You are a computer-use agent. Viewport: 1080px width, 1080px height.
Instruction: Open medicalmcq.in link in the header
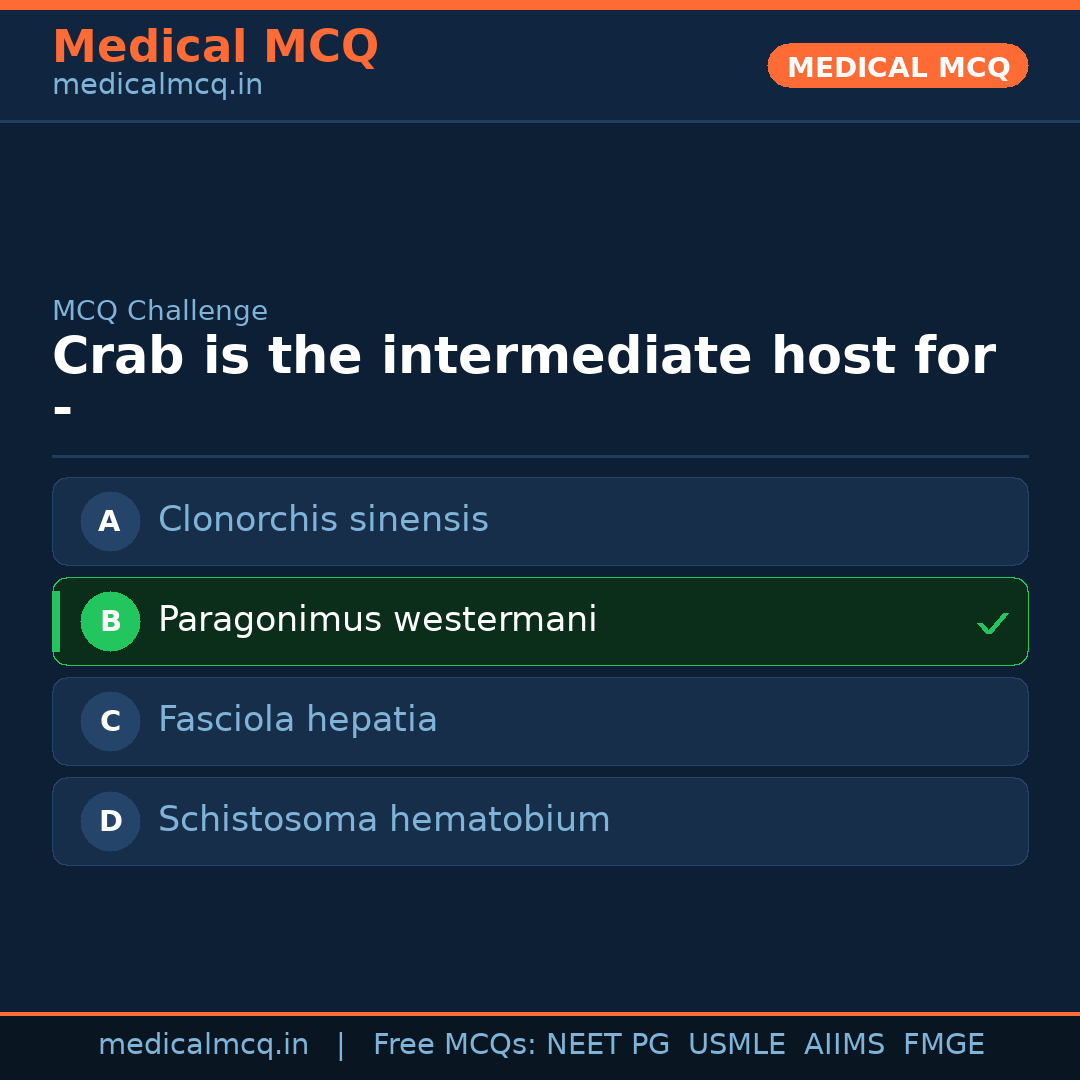[157, 86]
